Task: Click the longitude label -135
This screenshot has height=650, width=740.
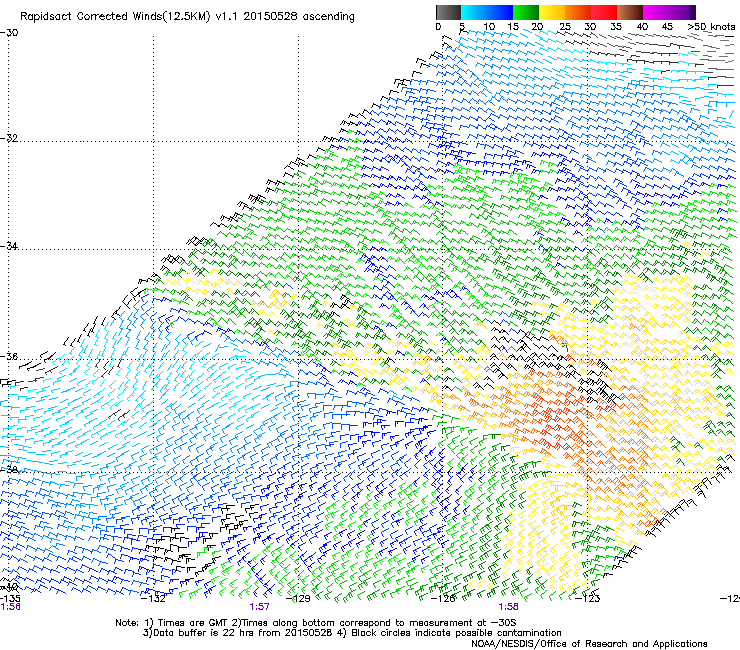Action: pyautogui.click(x=10, y=599)
